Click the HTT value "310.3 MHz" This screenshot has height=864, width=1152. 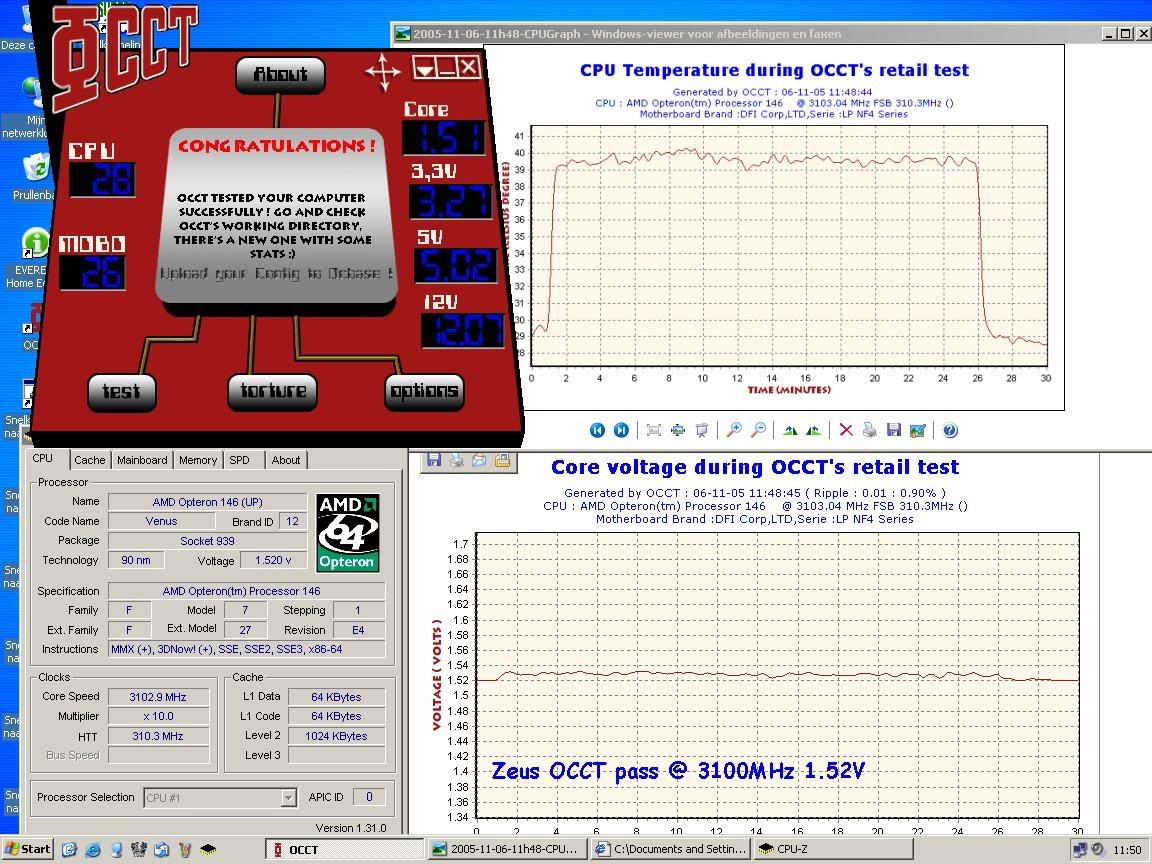click(158, 736)
